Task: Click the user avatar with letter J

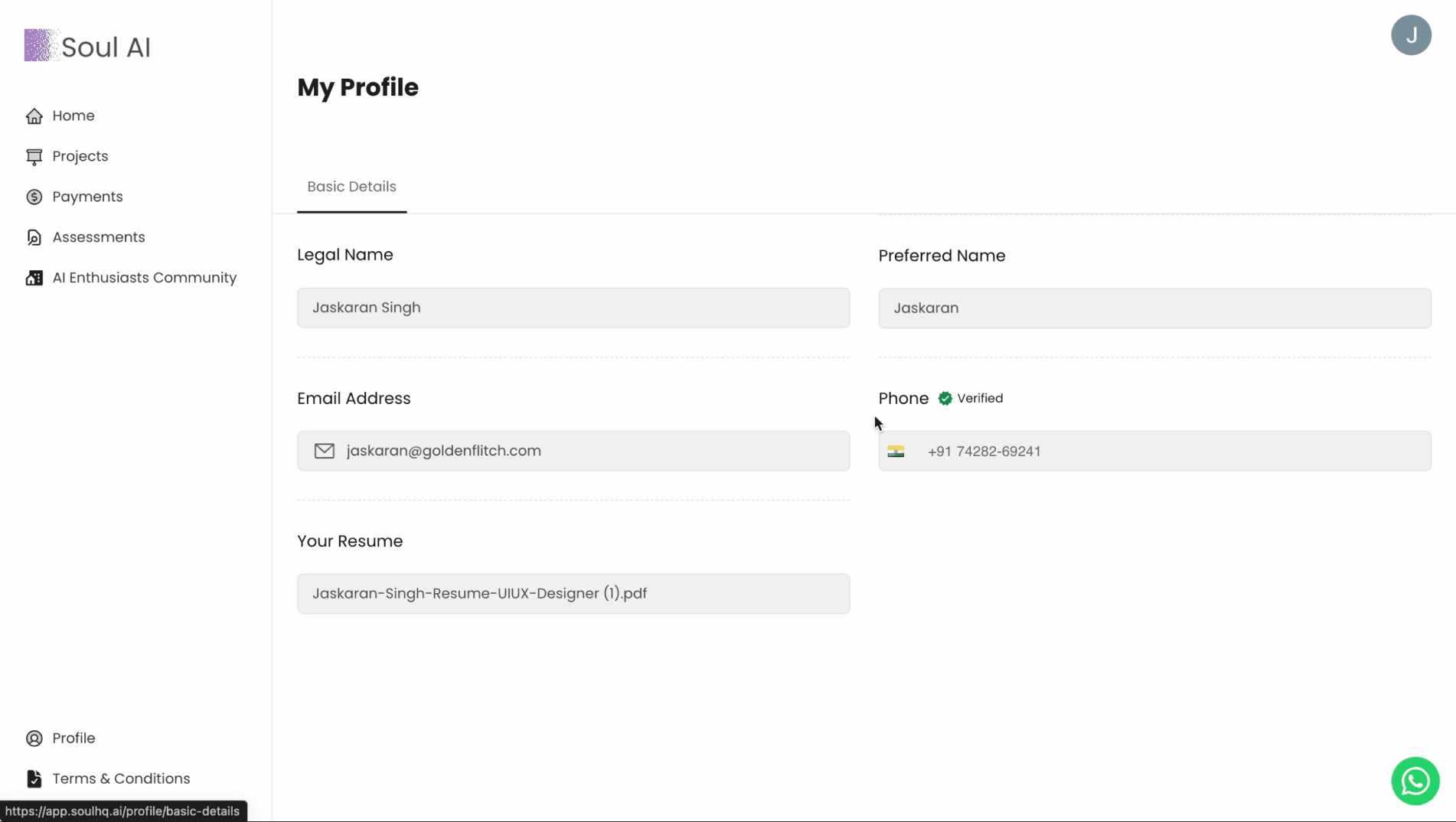Action: pyautogui.click(x=1411, y=35)
